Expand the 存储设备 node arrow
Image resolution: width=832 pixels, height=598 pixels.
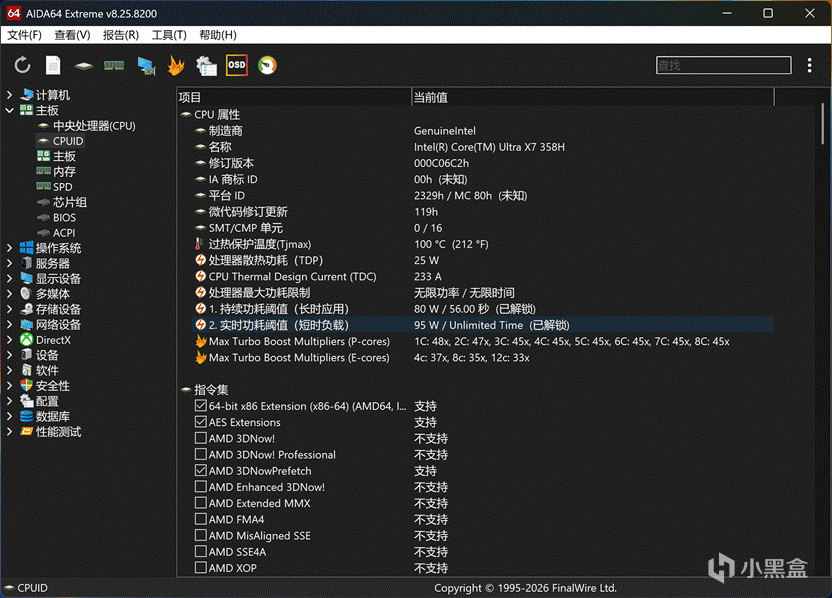(9, 309)
